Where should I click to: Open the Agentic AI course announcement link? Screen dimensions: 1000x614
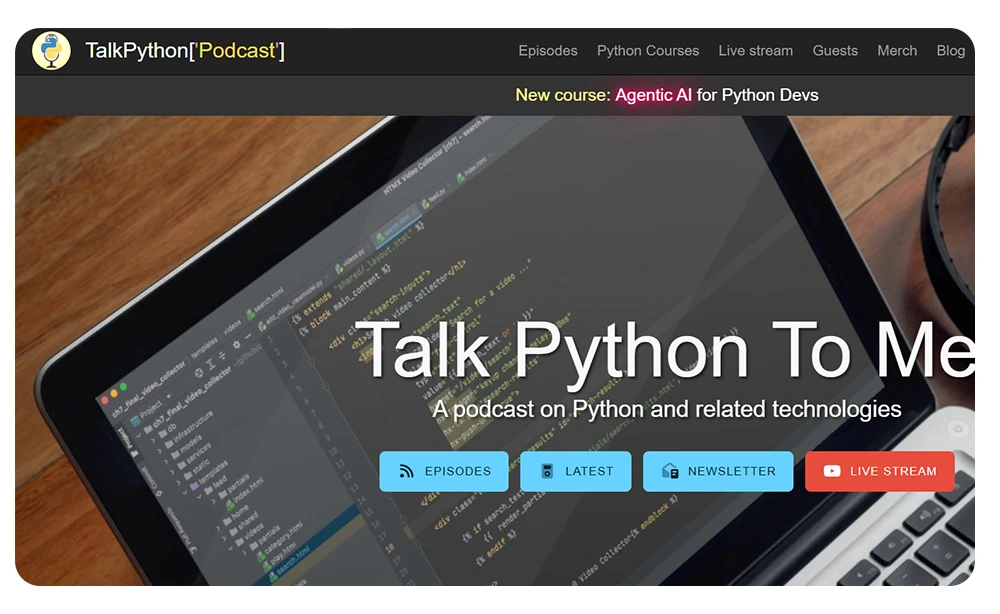[666, 95]
